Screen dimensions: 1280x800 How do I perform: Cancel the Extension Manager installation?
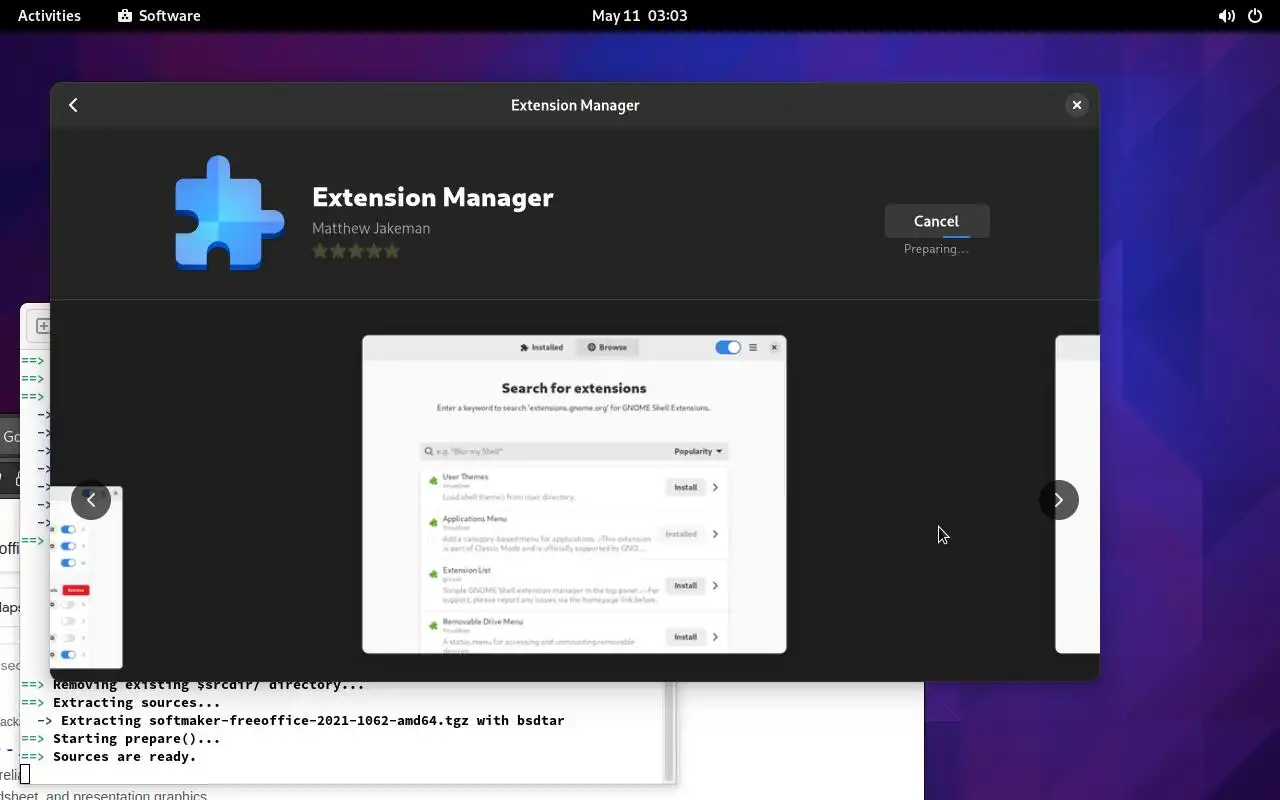coord(936,221)
